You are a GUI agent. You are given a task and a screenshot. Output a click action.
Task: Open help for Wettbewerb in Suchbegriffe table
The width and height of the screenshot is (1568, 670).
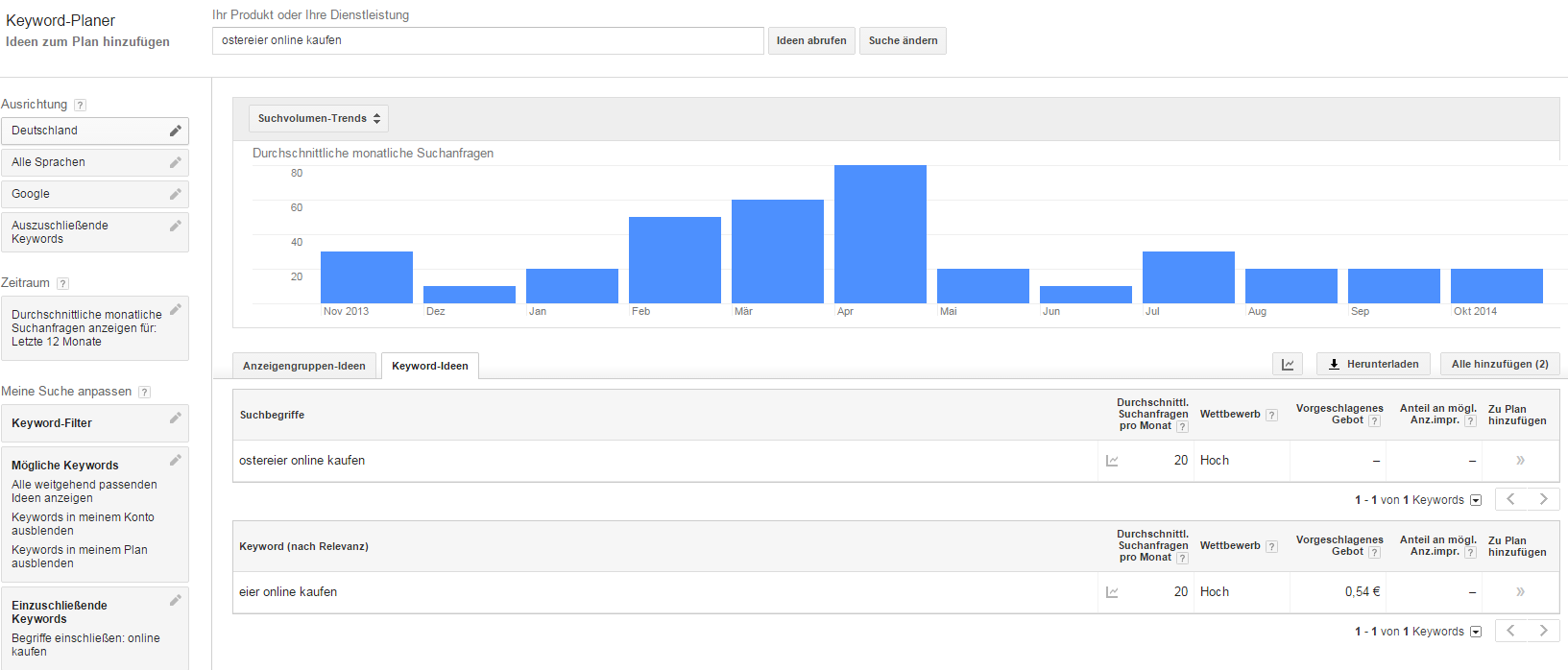coord(1271,415)
